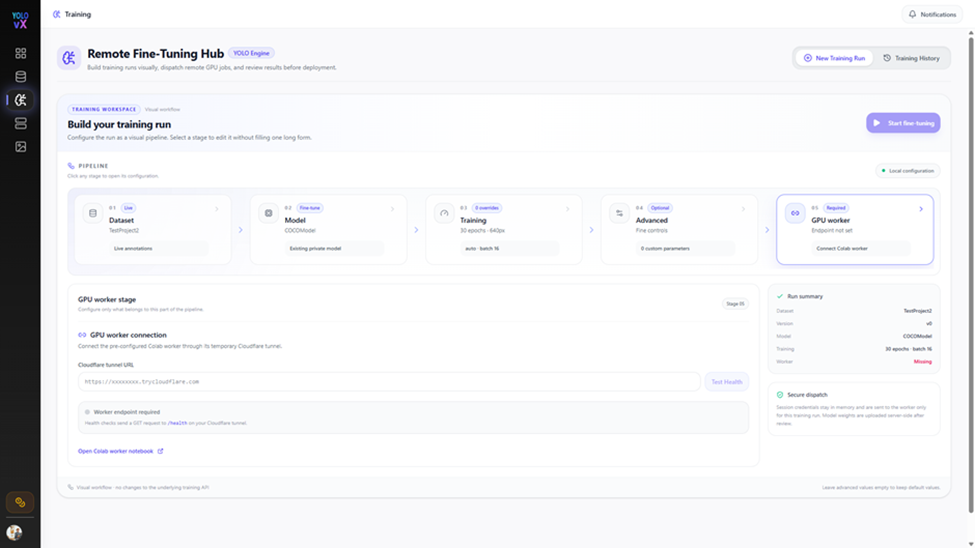Image resolution: width=975 pixels, height=548 pixels.
Task: Select the active Training icon in sidebar
Action: (21, 100)
